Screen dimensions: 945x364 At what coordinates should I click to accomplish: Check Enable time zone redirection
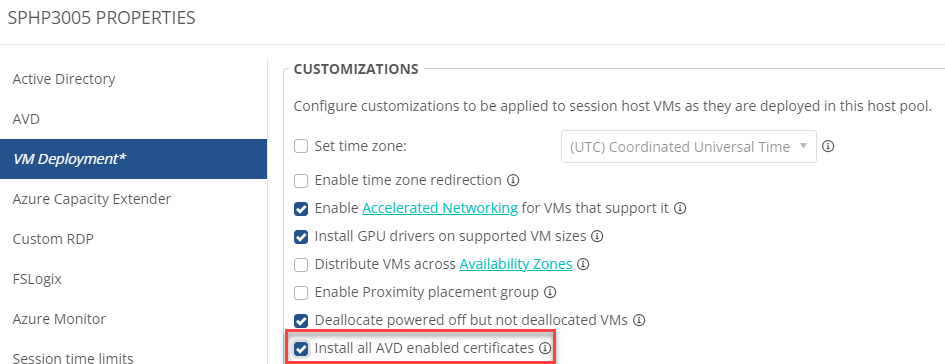point(301,180)
